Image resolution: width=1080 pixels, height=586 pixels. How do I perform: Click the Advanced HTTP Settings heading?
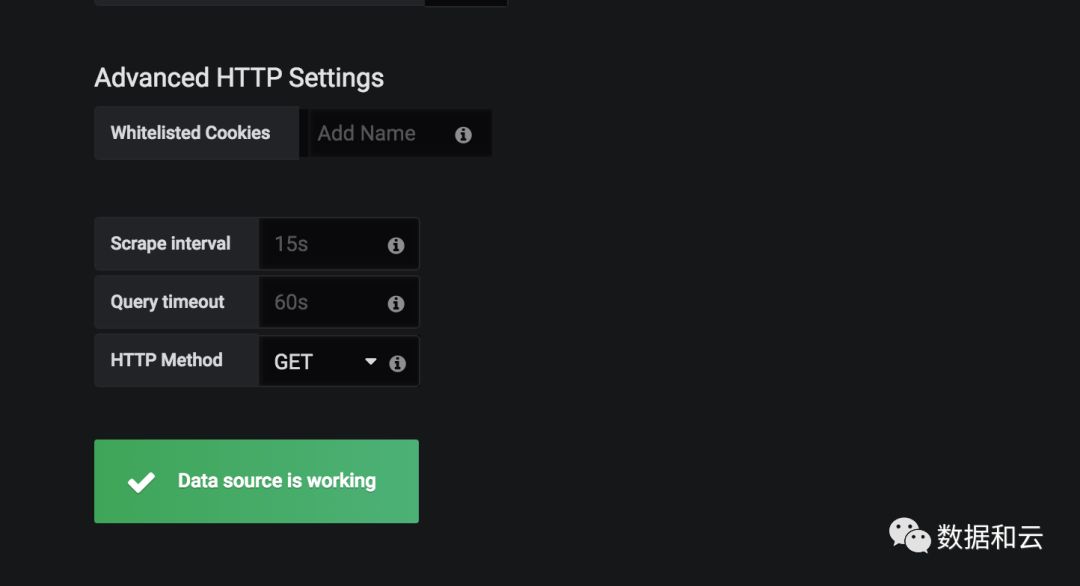[x=239, y=78]
